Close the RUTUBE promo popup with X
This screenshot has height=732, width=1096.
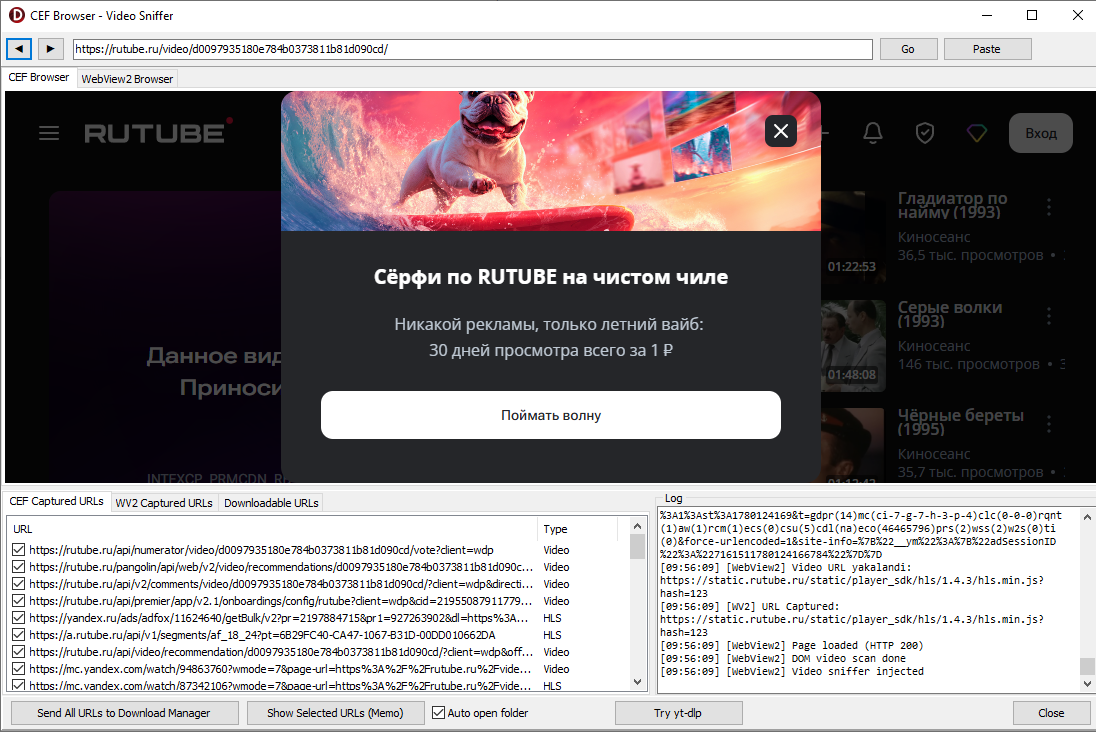click(781, 131)
